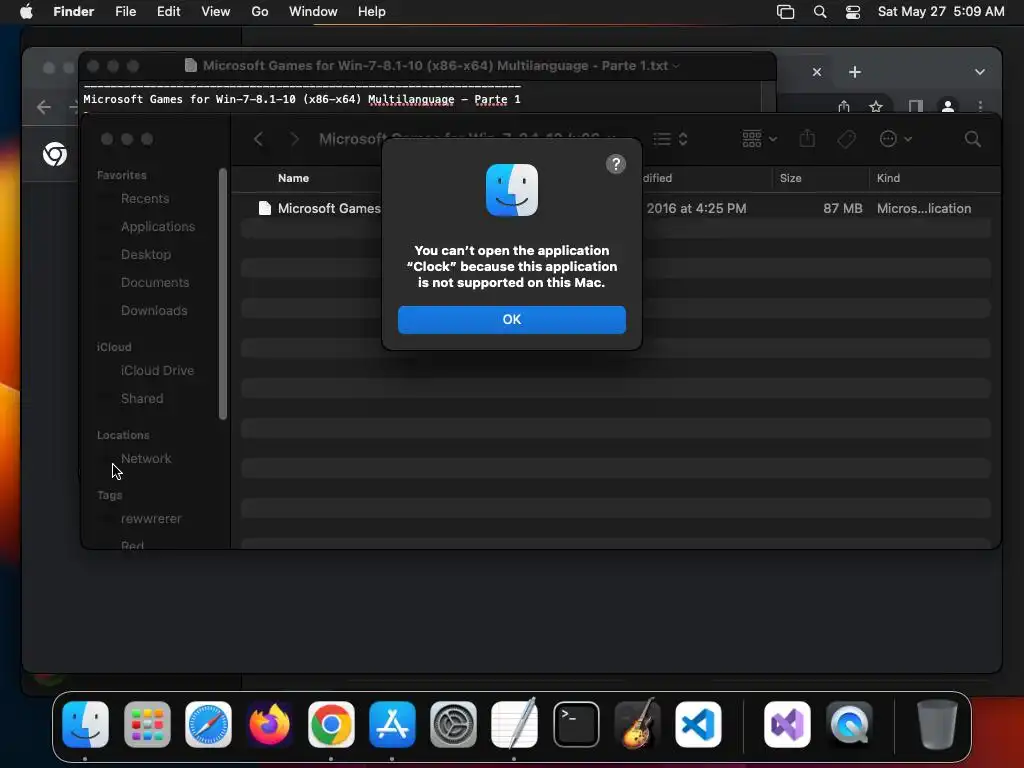Image resolution: width=1024 pixels, height=768 pixels.
Task: Open the View menu
Action: tap(216, 12)
